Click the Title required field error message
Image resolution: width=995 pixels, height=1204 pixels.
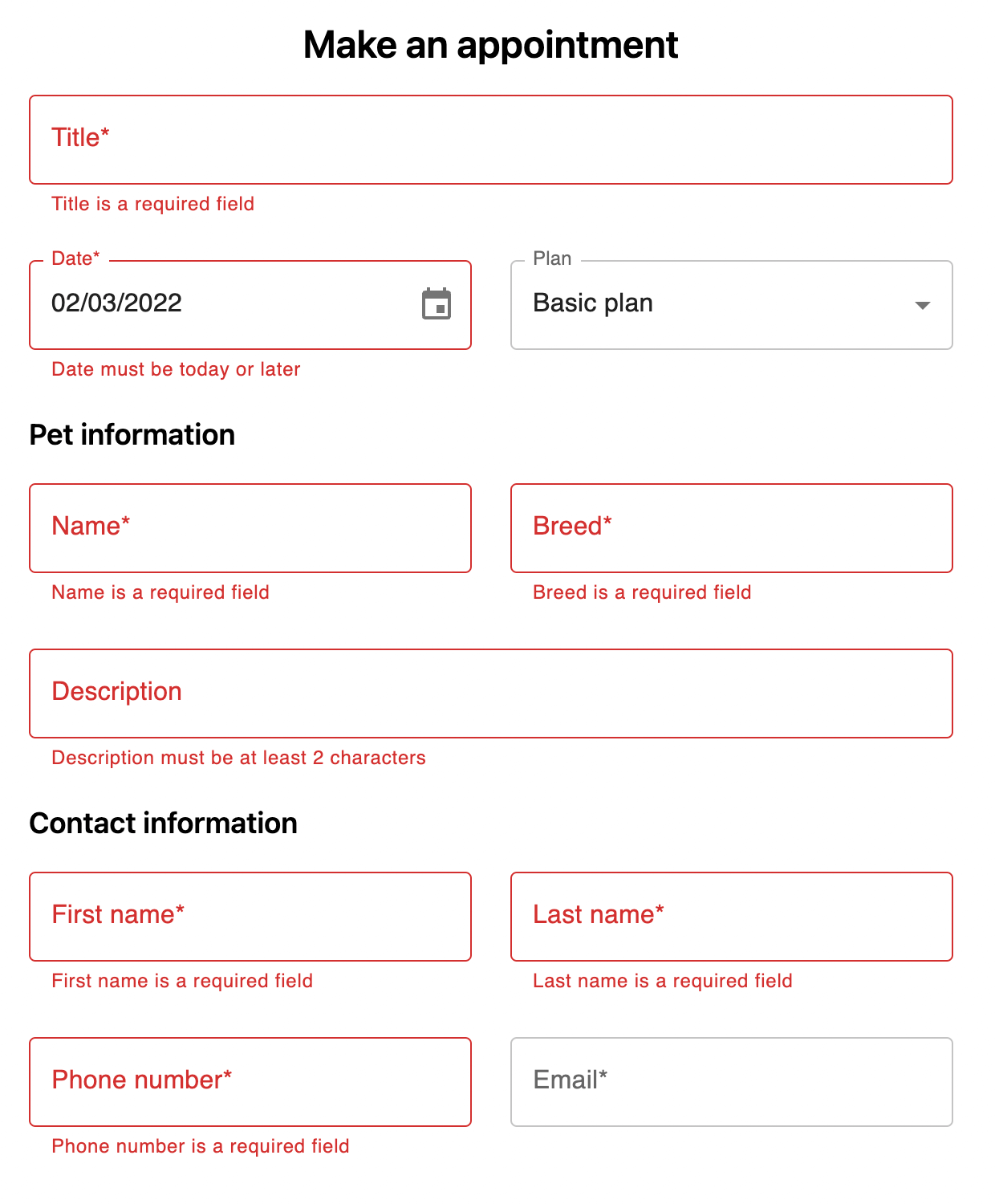[x=152, y=204]
